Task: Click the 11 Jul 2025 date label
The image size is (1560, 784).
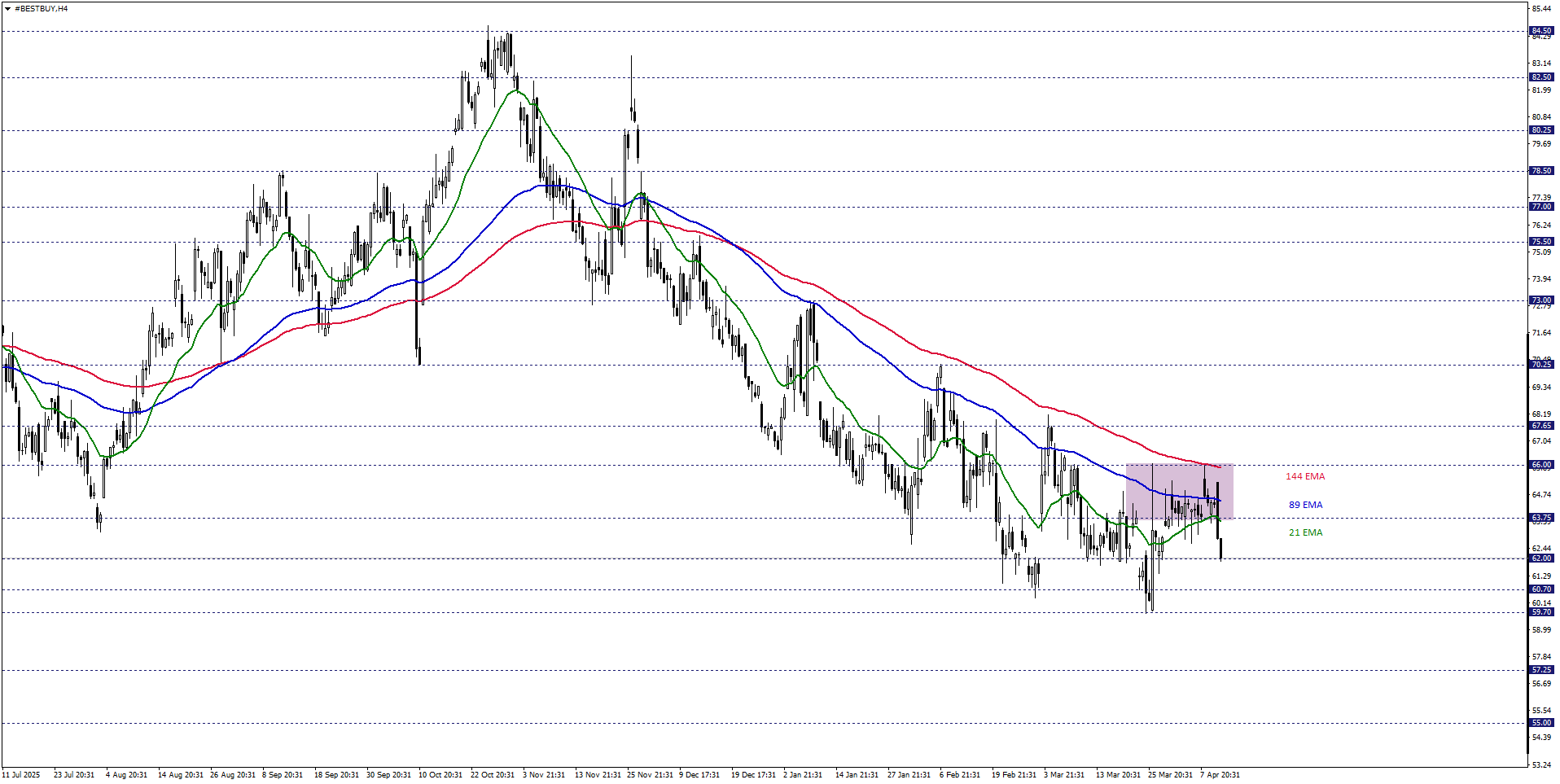Action: pyautogui.click(x=21, y=774)
